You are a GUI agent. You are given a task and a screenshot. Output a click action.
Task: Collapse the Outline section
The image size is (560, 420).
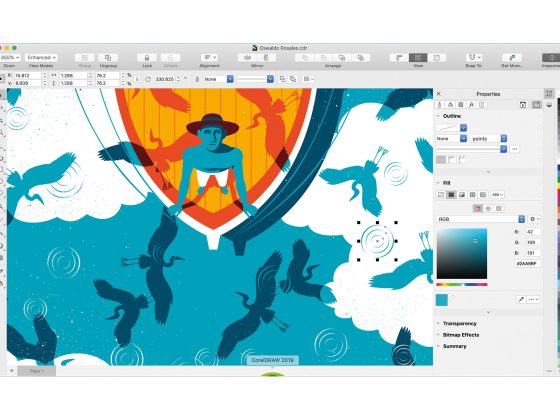coord(439,116)
